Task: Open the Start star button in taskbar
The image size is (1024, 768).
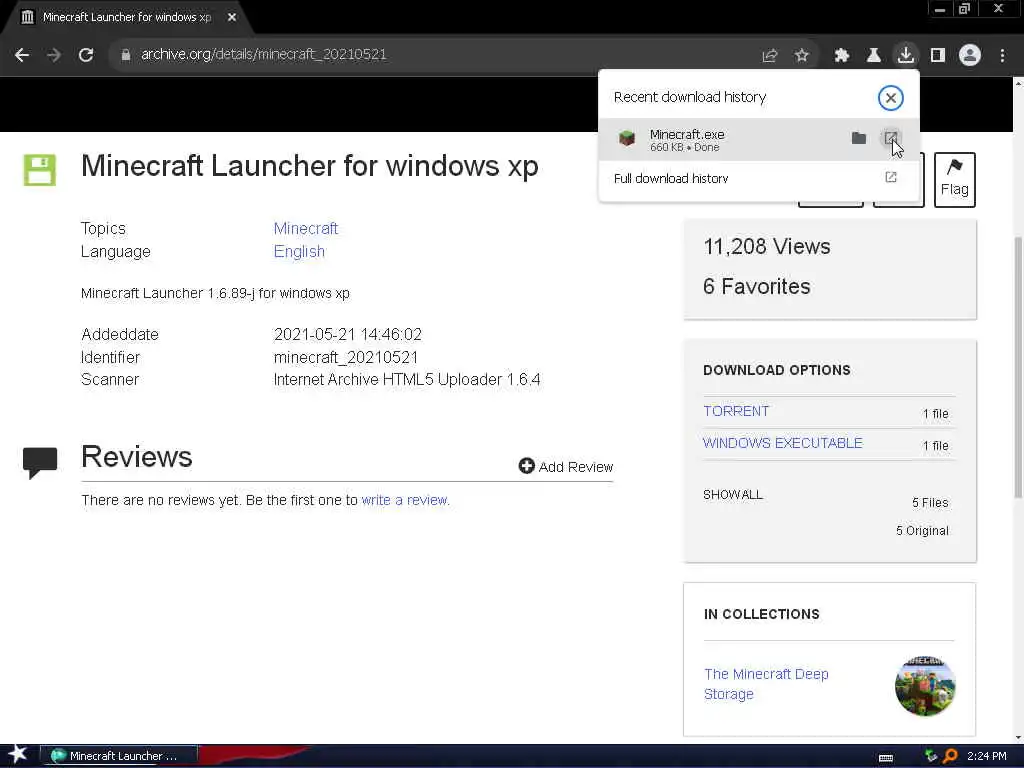Action: [x=17, y=755]
